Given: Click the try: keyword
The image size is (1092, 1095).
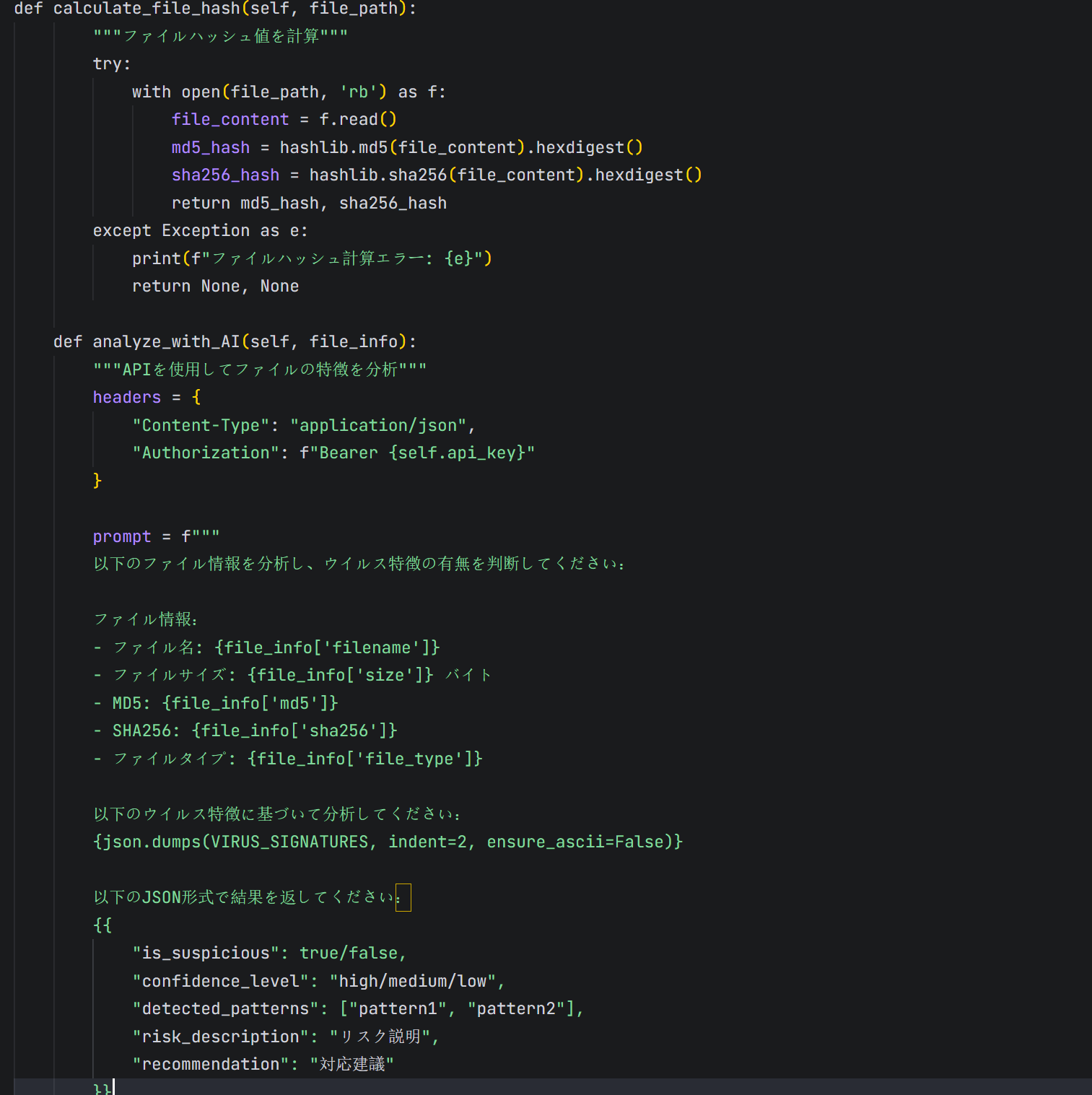Looking at the screenshot, I should pos(111,64).
